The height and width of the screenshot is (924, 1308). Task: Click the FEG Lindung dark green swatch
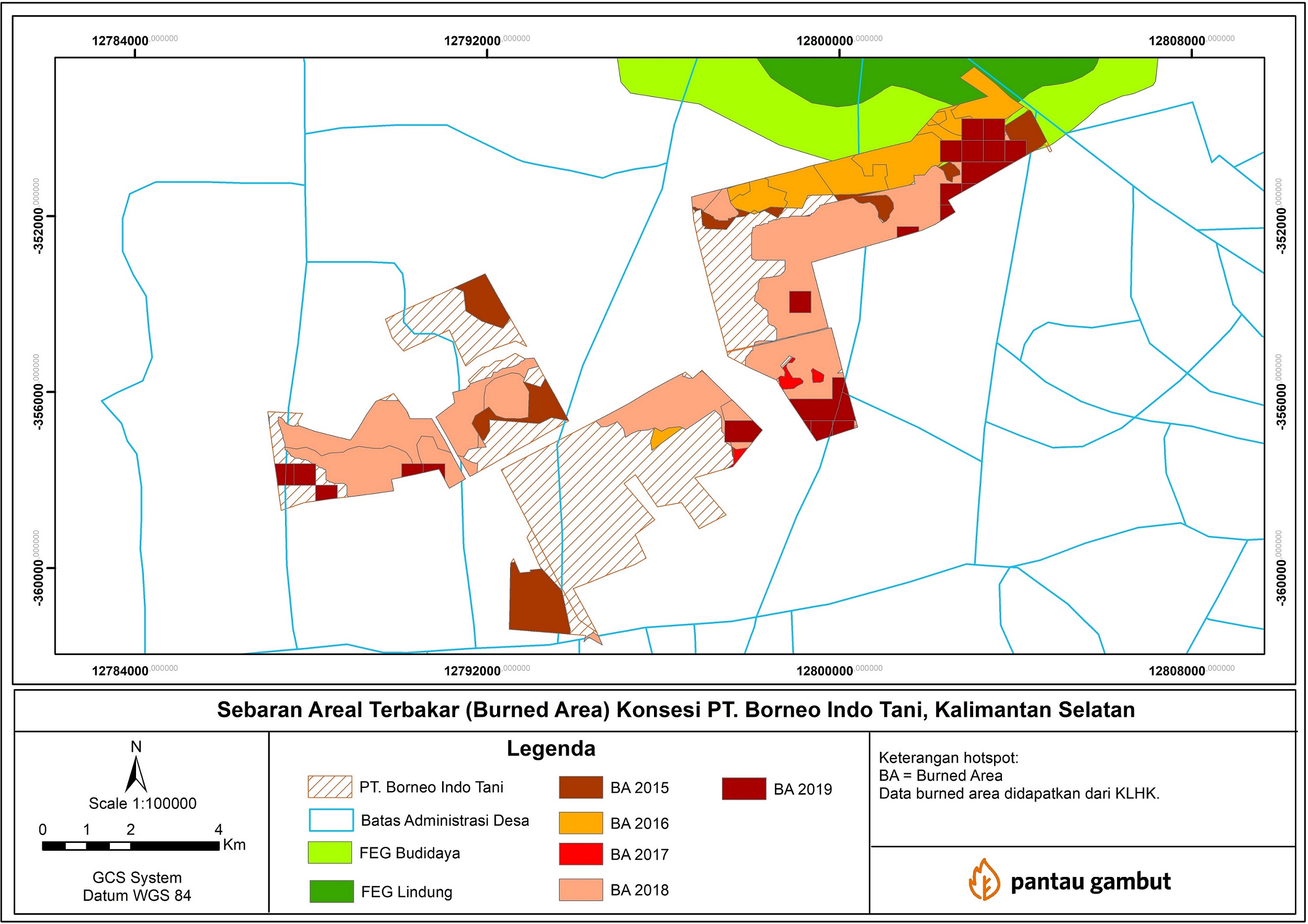pyautogui.click(x=331, y=891)
